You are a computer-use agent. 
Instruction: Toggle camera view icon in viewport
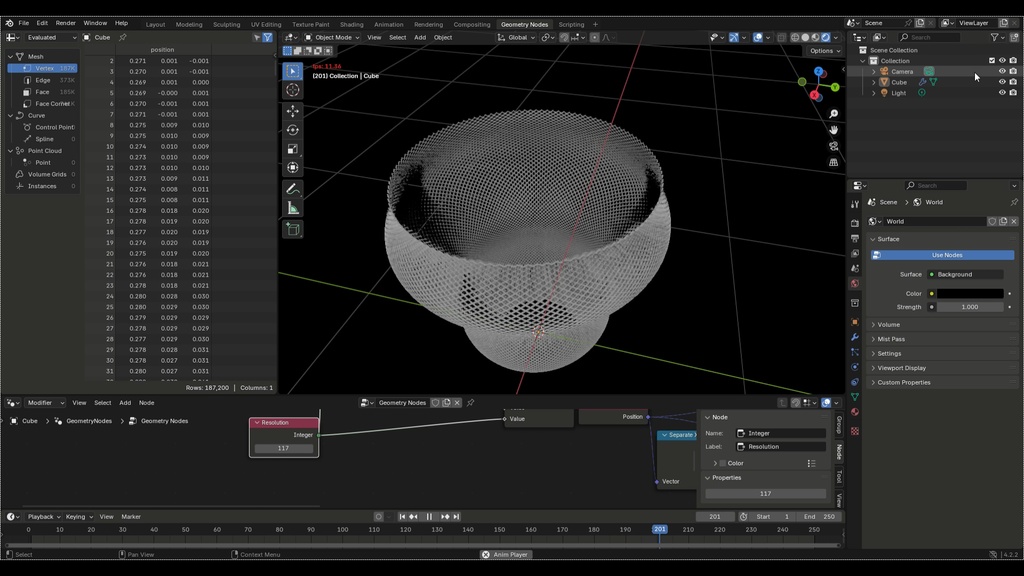(x=833, y=146)
